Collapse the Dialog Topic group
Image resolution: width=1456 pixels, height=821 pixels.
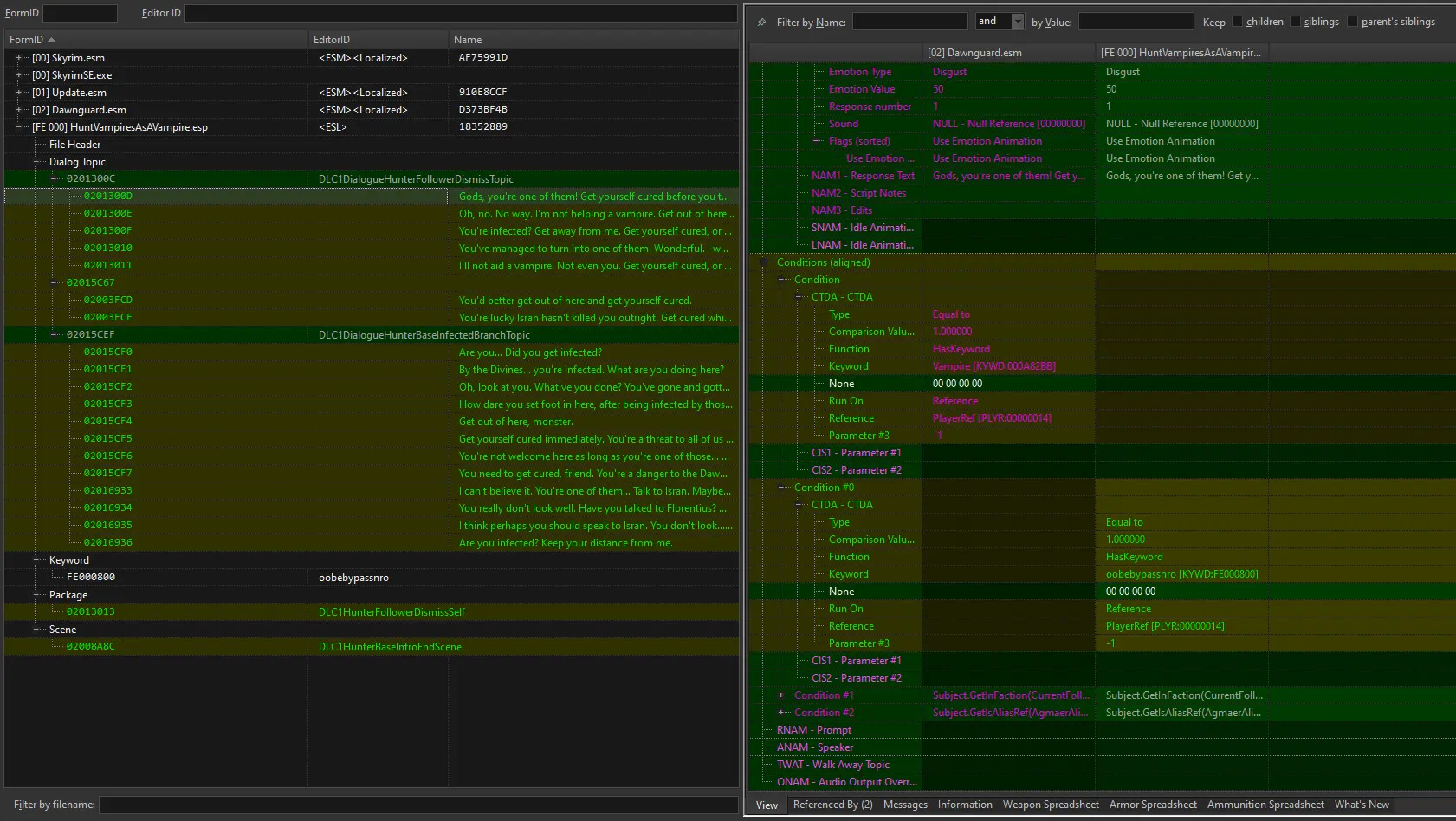click(x=36, y=162)
